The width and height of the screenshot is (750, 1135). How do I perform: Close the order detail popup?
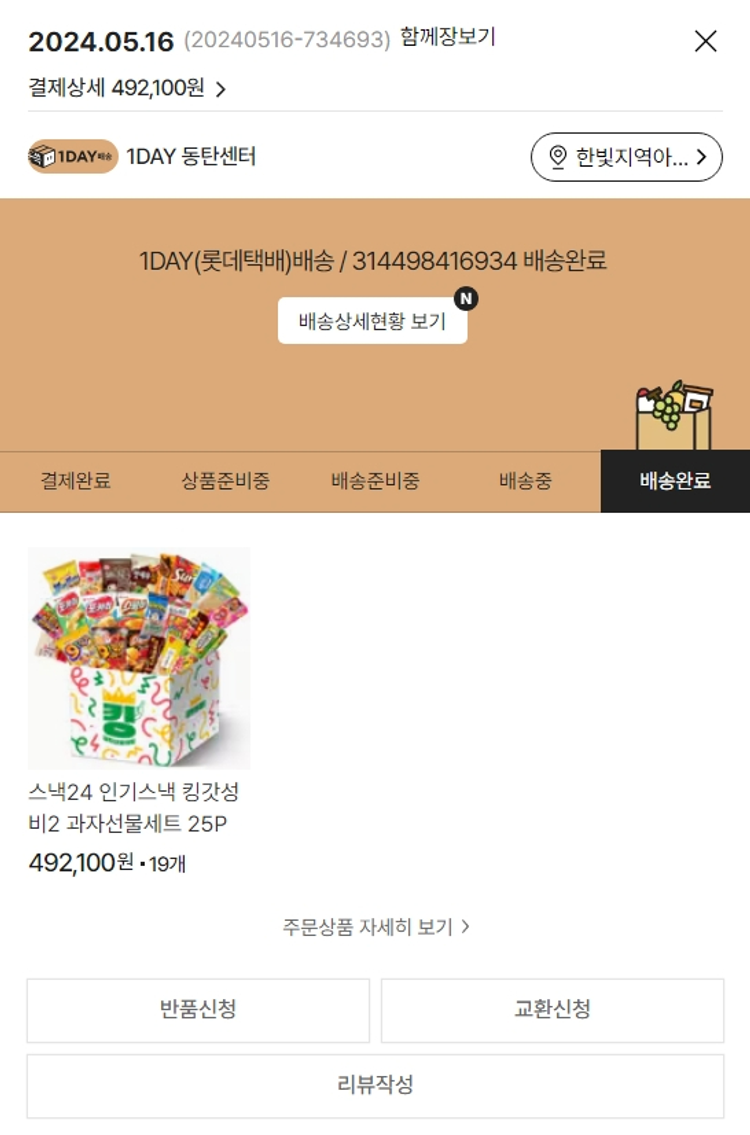(x=705, y=41)
